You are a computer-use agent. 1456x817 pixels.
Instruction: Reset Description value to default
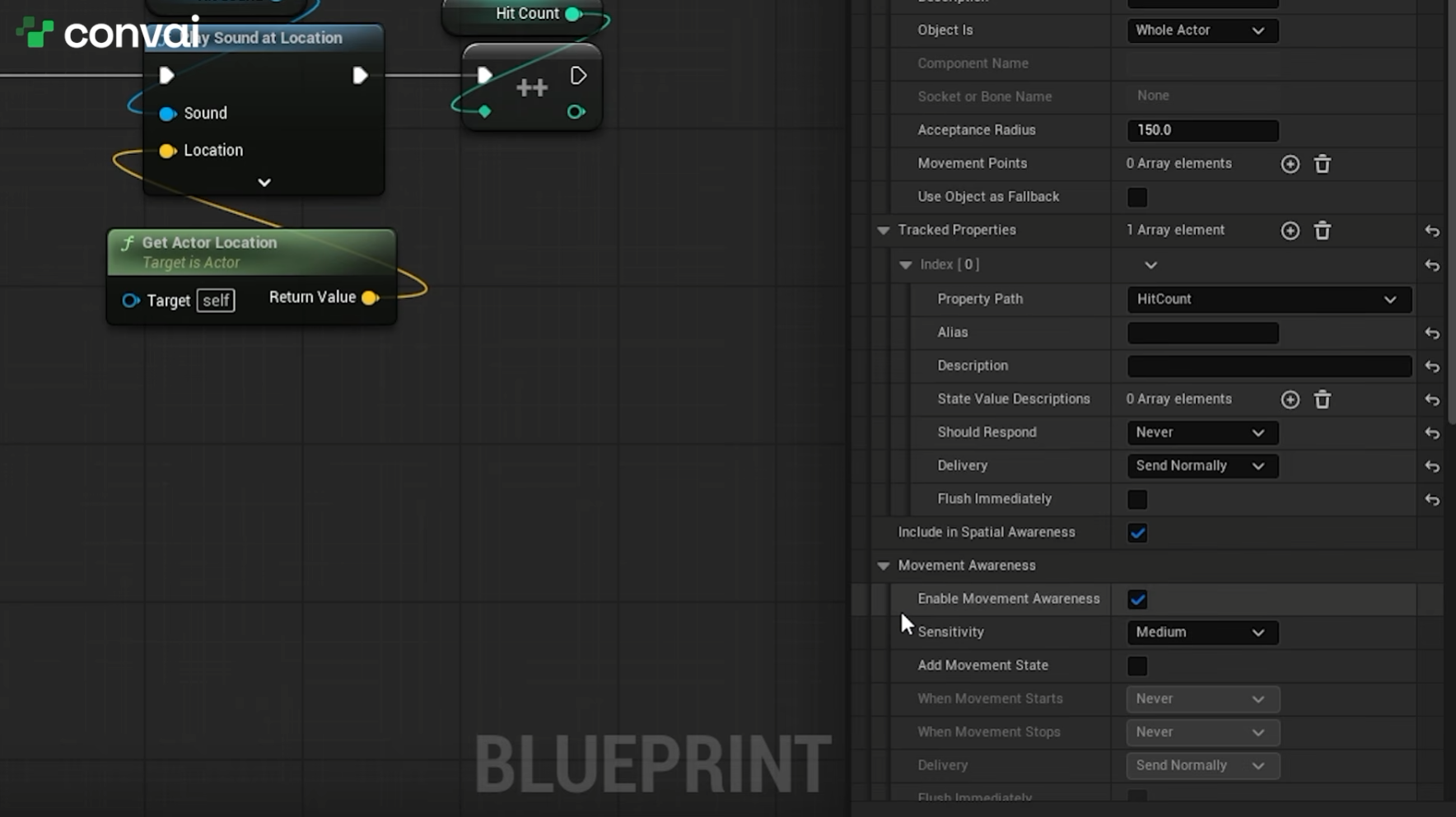tap(1432, 366)
